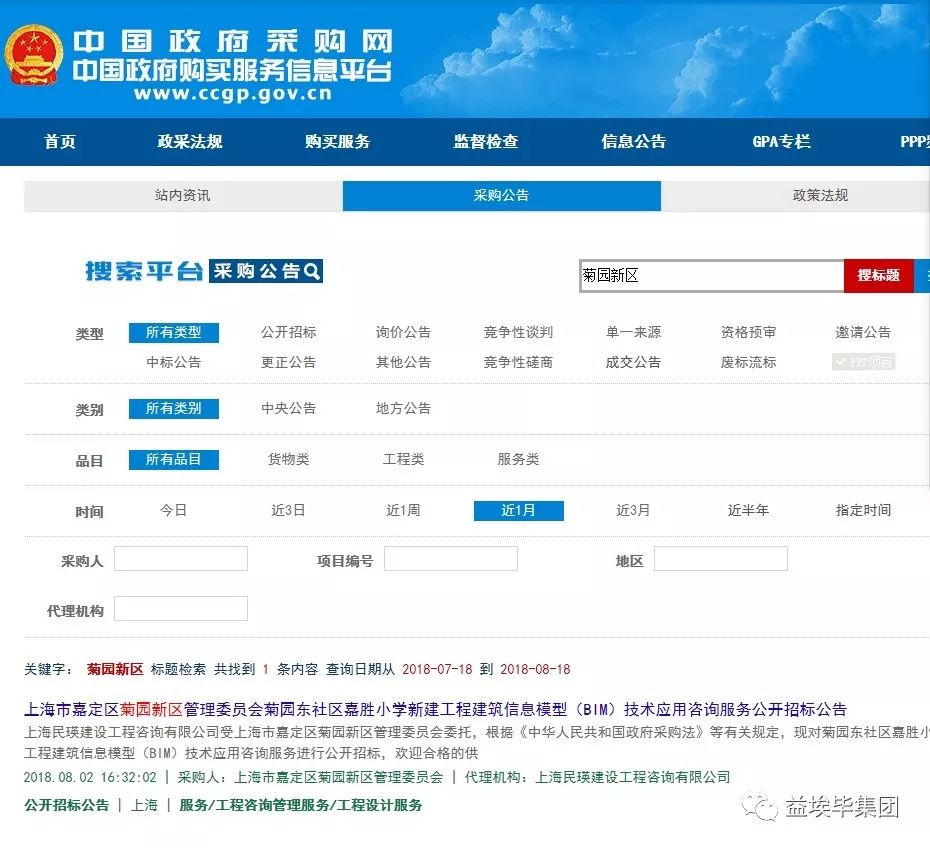The height and width of the screenshot is (848, 930).
Task: Select 地方公告 category filter
Action: [x=403, y=409]
